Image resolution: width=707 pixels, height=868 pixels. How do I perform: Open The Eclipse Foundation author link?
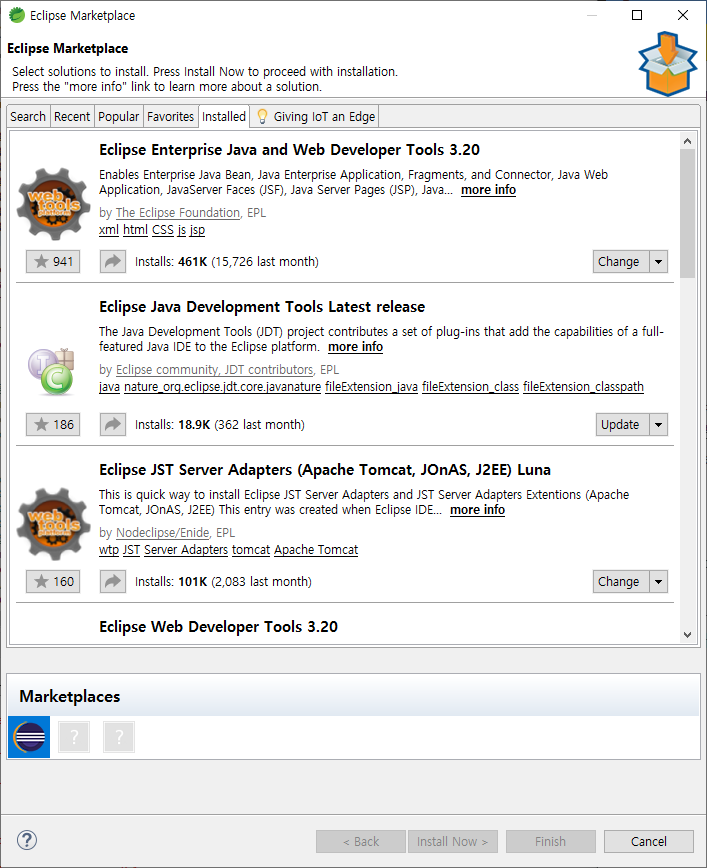[178, 213]
